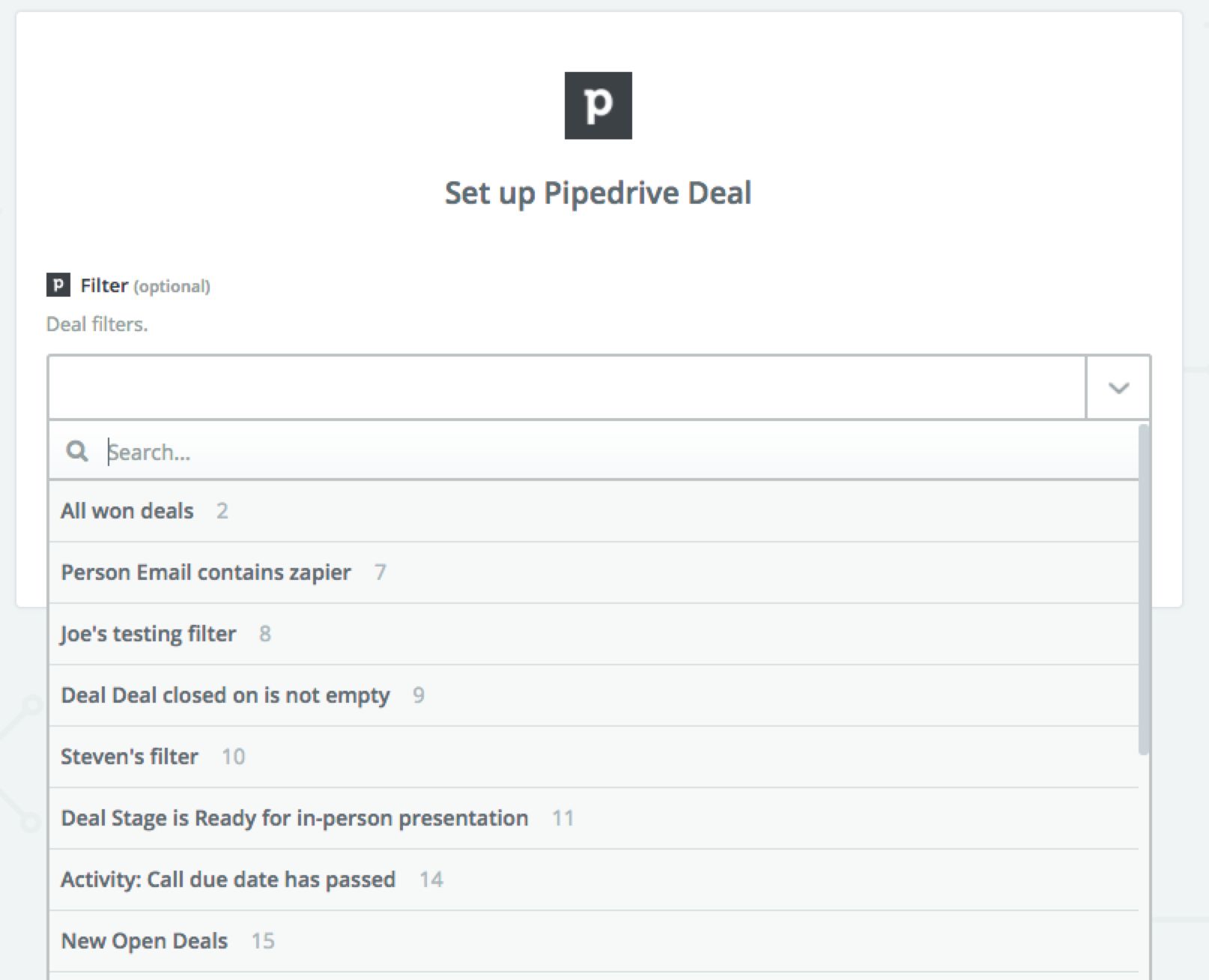Select the "All won deals" filter
The image size is (1209, 980).
tap(127, 511)
